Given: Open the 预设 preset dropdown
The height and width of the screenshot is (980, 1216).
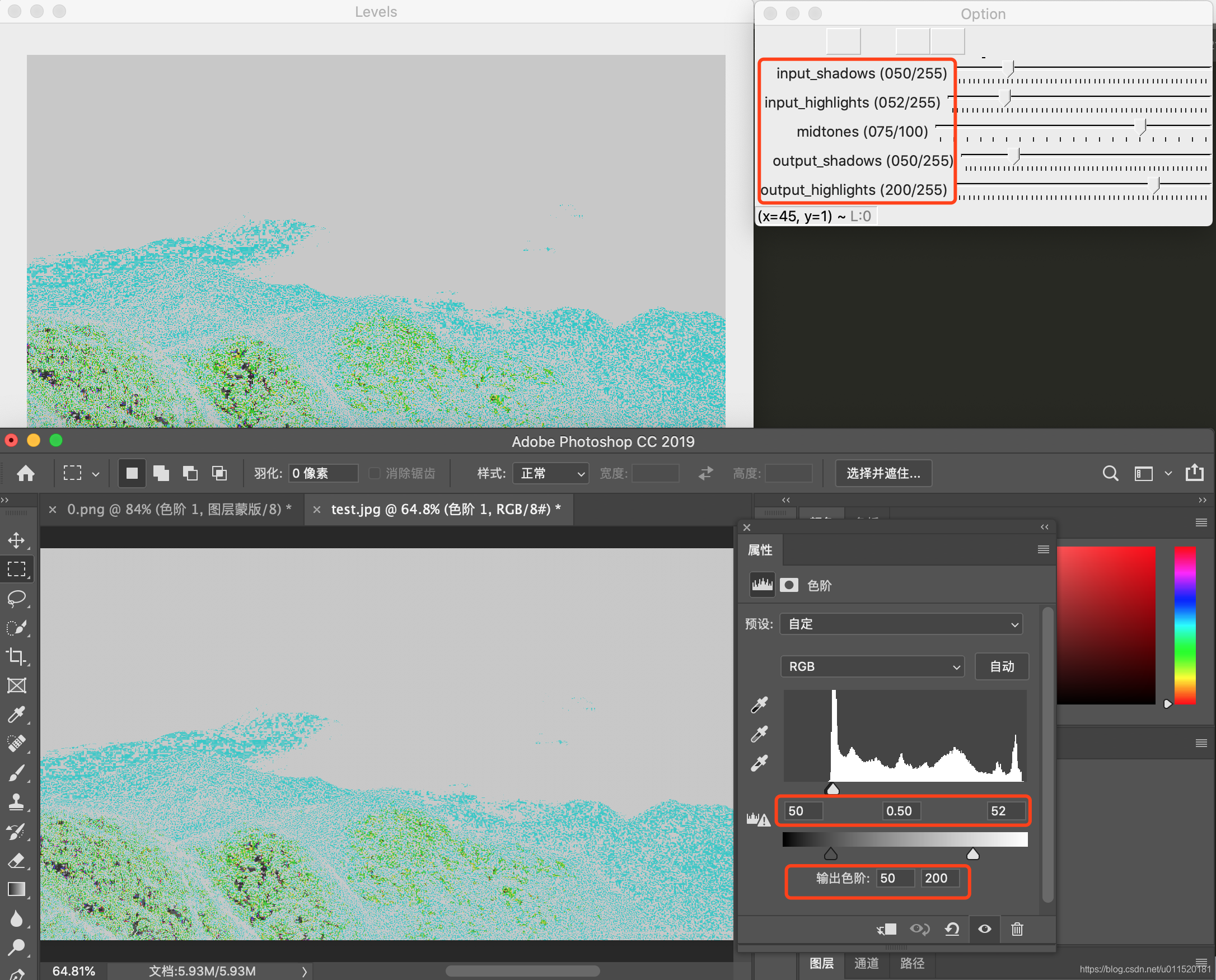Looking at the screenshot, I should (x=901, y=624).
